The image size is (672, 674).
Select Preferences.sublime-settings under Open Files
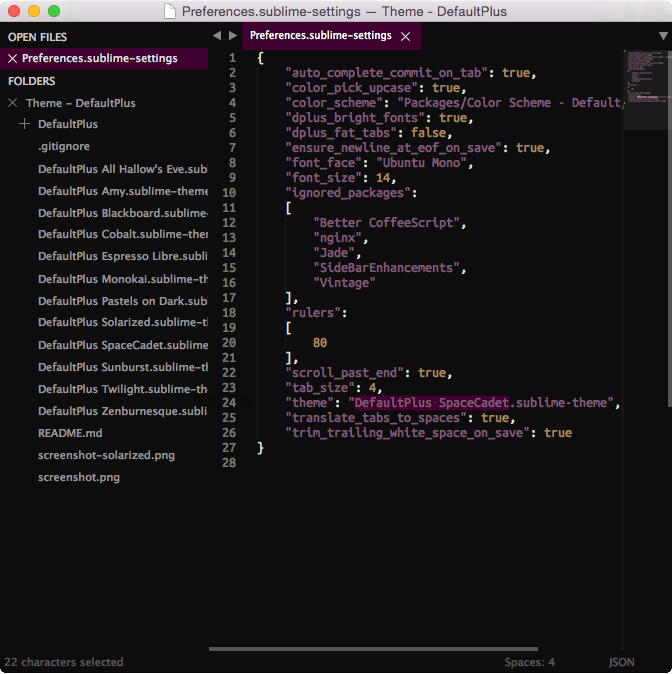point(104,58)
